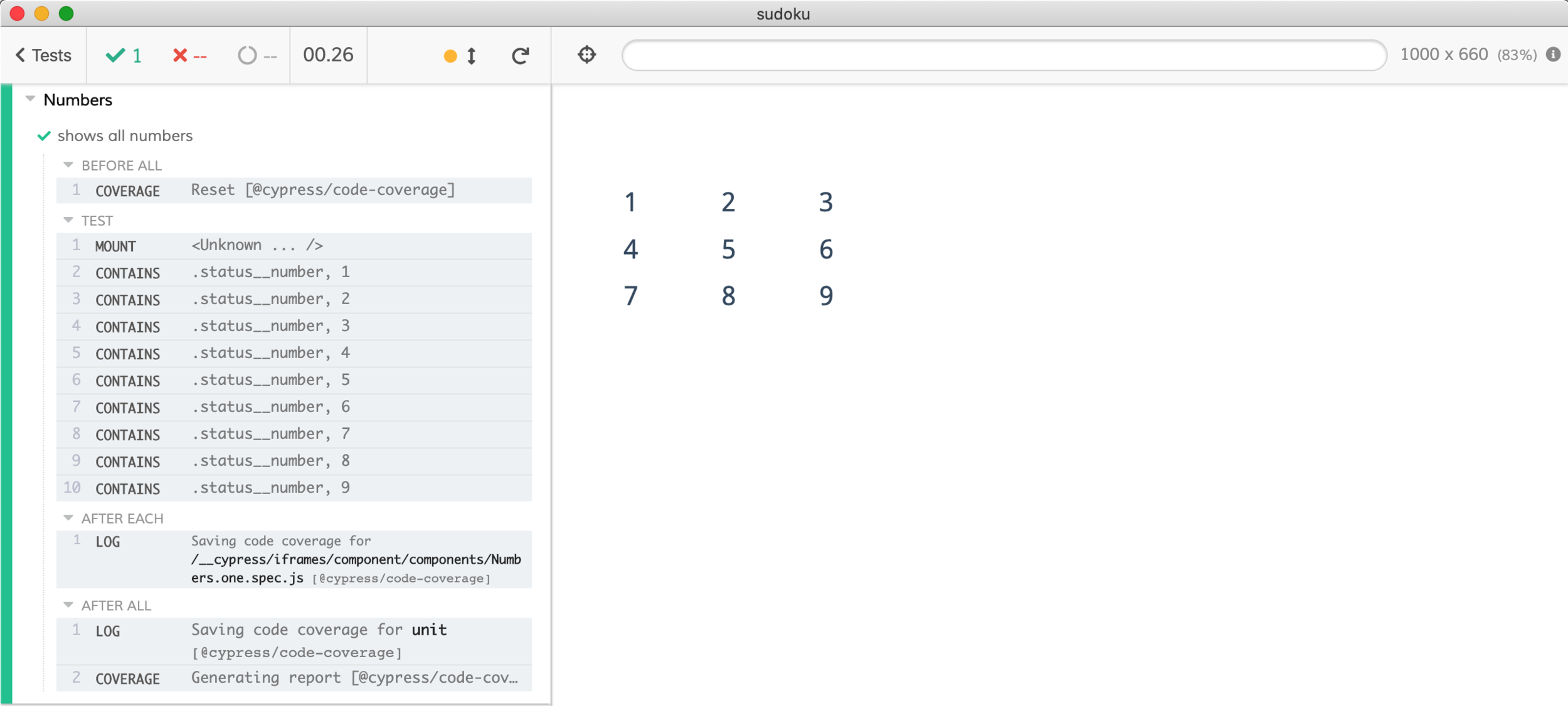Toggle the auto-scrolling arrow icon
The width and height of the screenshot is (1568, 706).
(472, 56)
